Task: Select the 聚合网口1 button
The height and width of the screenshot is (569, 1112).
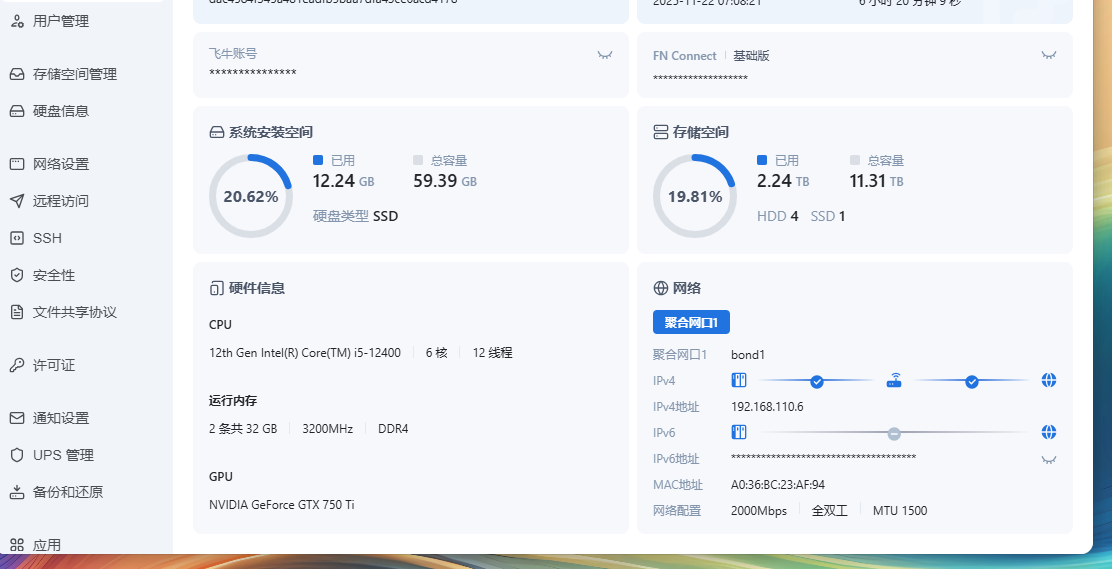Action: (x=691, y=323)
